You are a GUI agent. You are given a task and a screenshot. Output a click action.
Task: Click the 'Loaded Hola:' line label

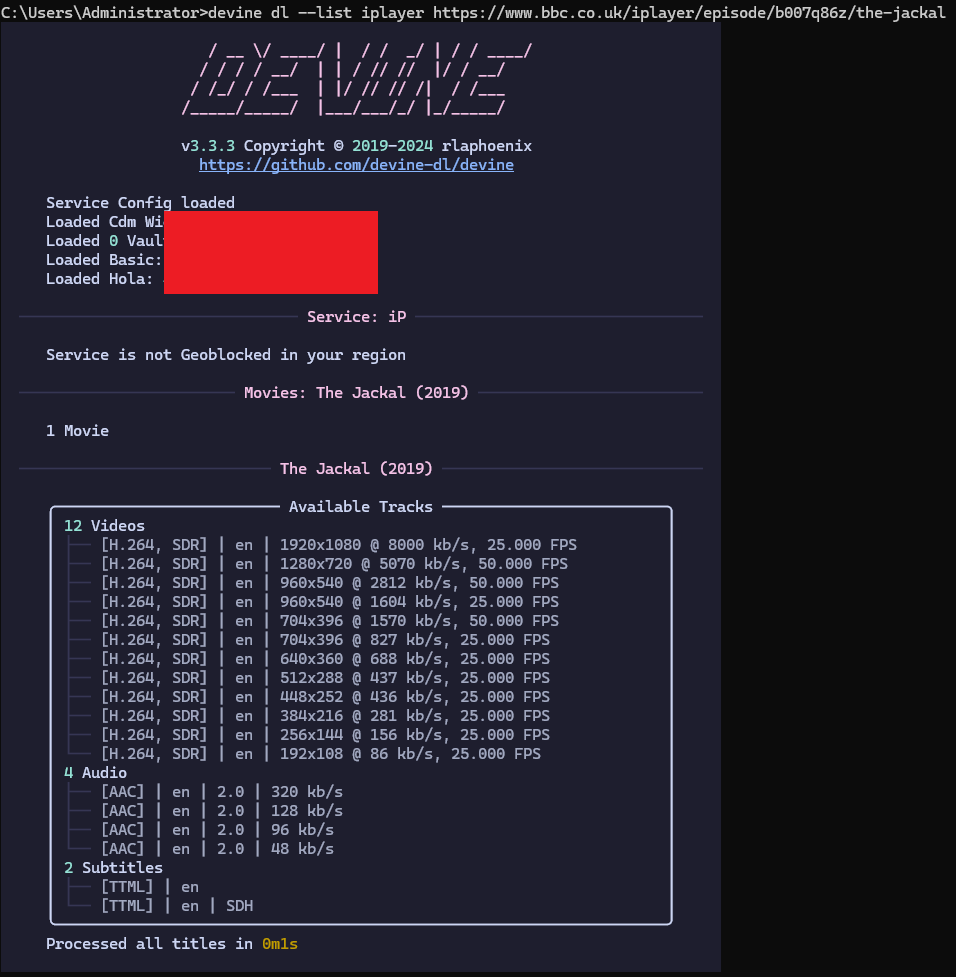[x=100, y=279]
